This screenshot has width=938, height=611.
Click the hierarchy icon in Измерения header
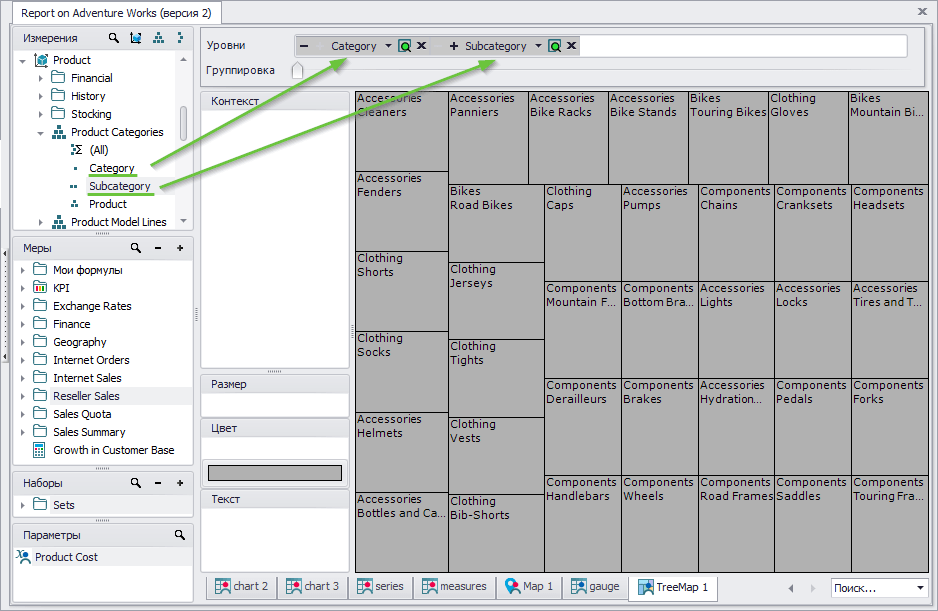coord(158,38)
